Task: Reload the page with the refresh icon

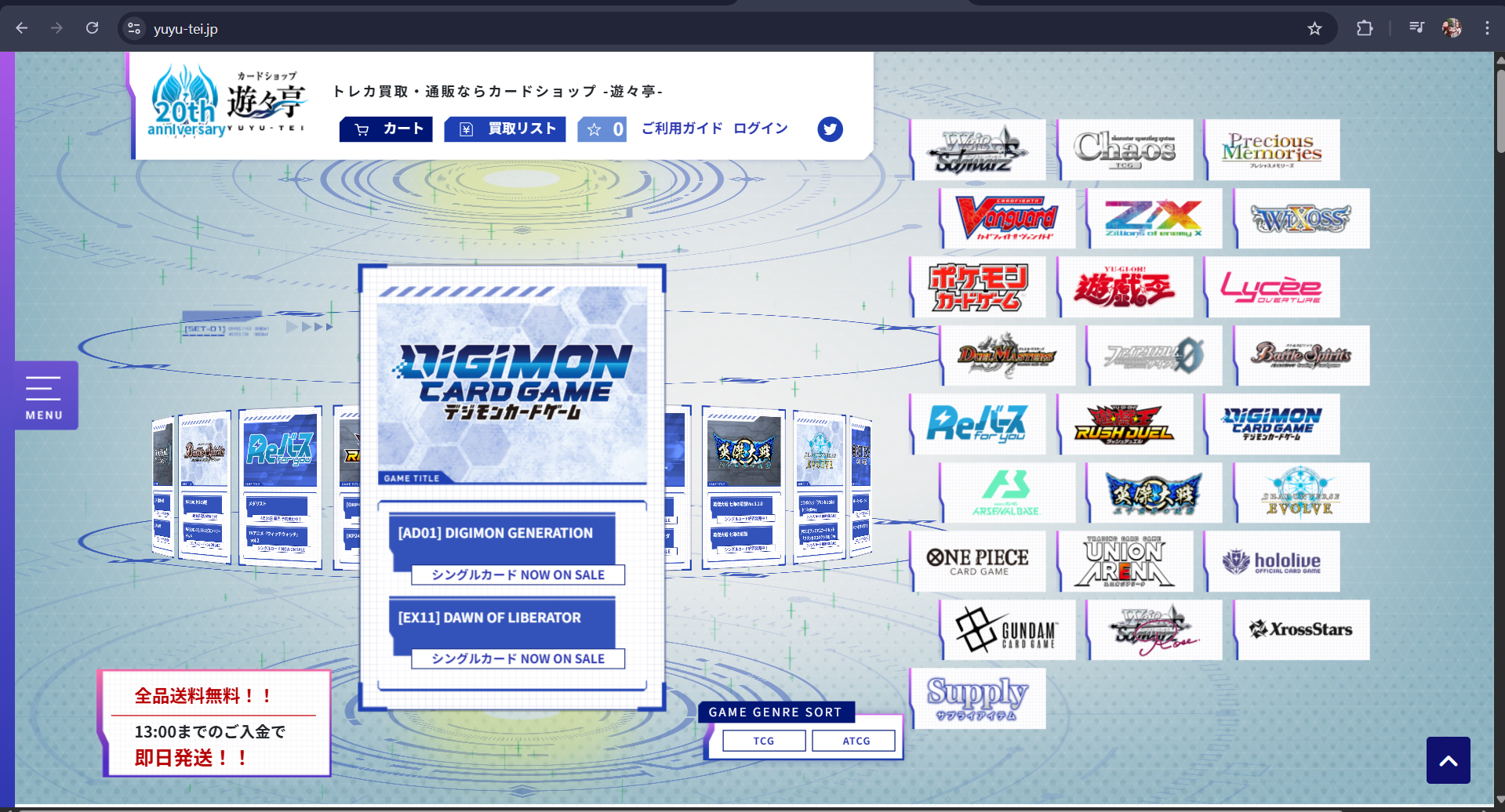Action: point(92,28)
